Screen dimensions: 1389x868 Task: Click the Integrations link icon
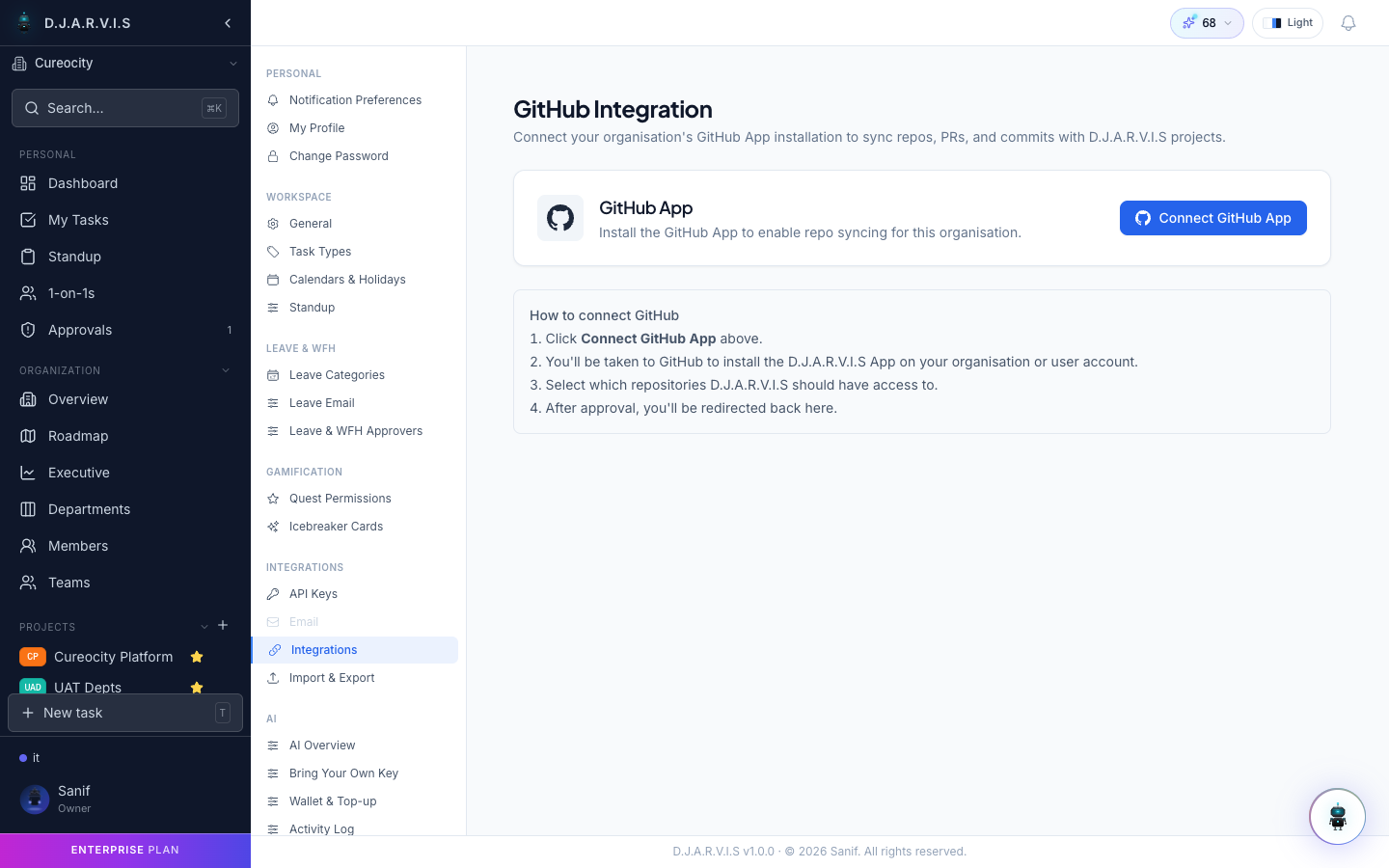[275, 650]
